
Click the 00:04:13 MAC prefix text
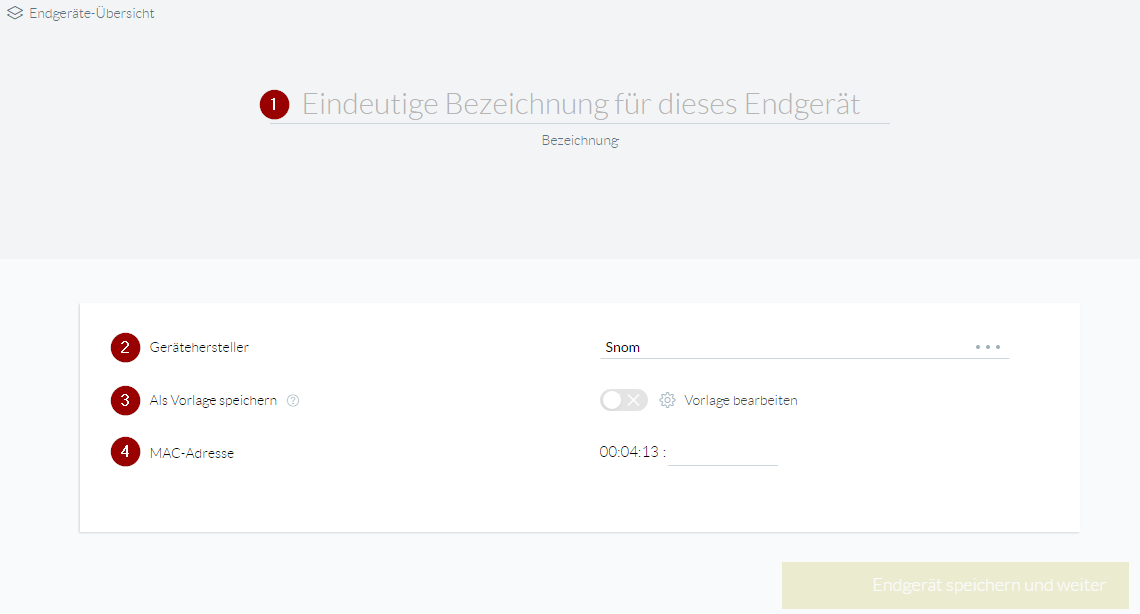[629, 452]
